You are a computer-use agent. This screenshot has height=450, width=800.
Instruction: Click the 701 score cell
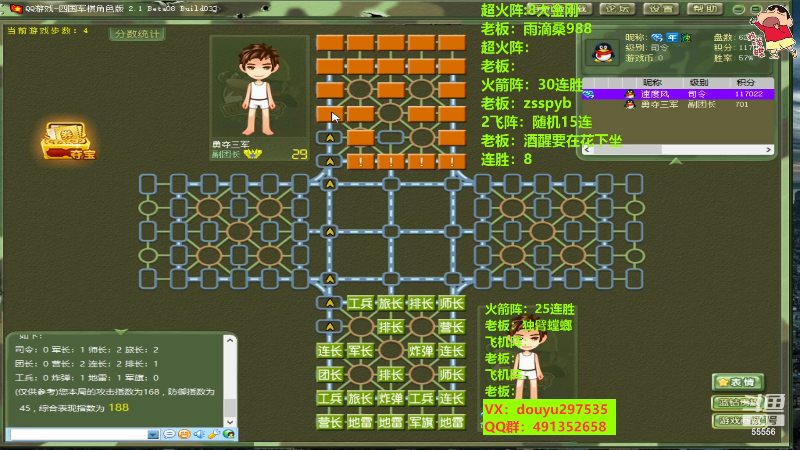(742, 104)
